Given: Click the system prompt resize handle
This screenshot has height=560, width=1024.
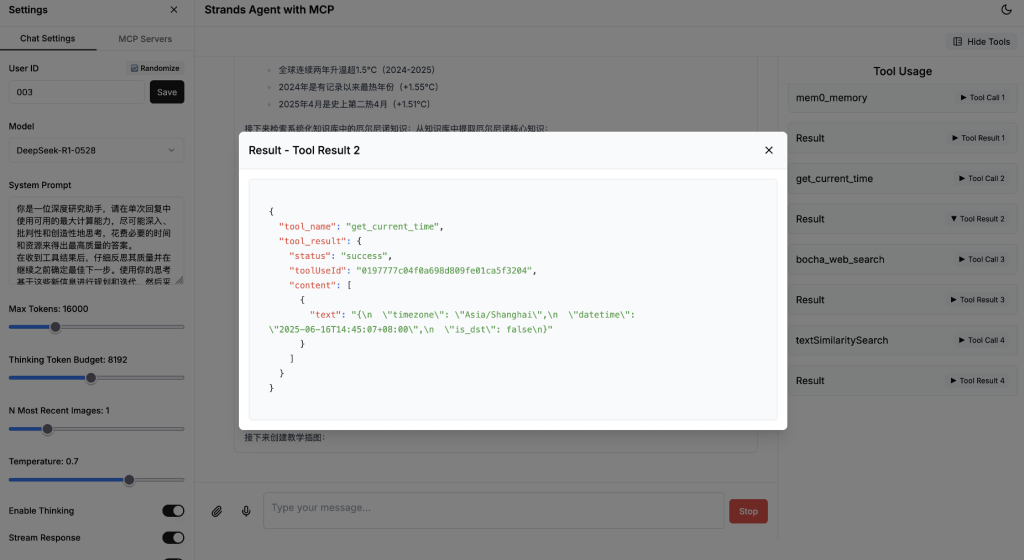Looking at the screenshot, I should point(180,280).
